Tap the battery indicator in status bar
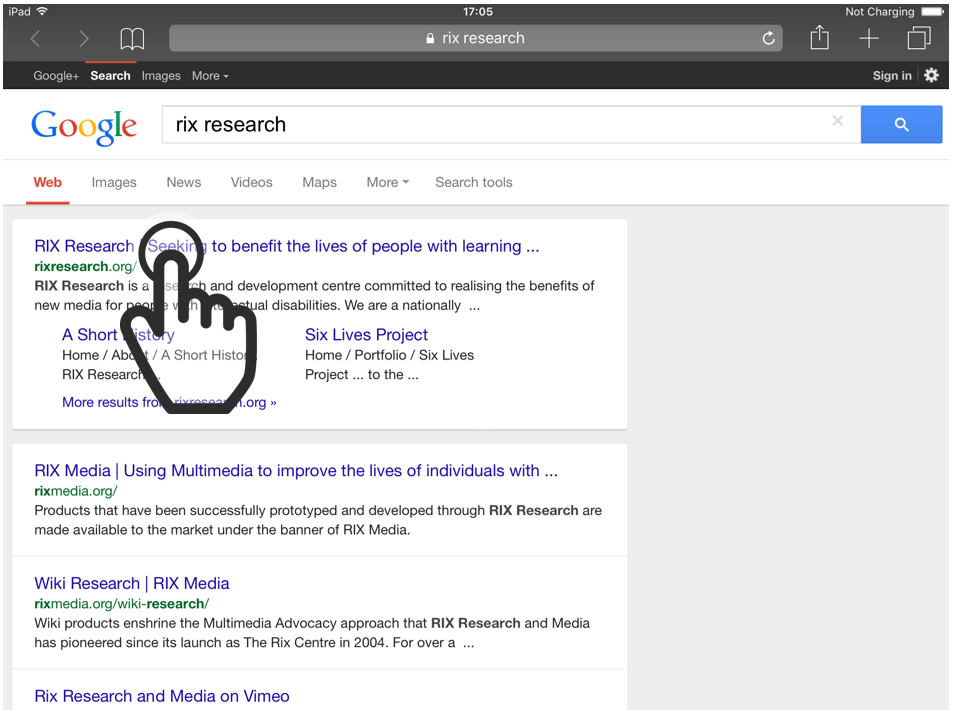Screen dimensions: 957x718 point(932,12)
